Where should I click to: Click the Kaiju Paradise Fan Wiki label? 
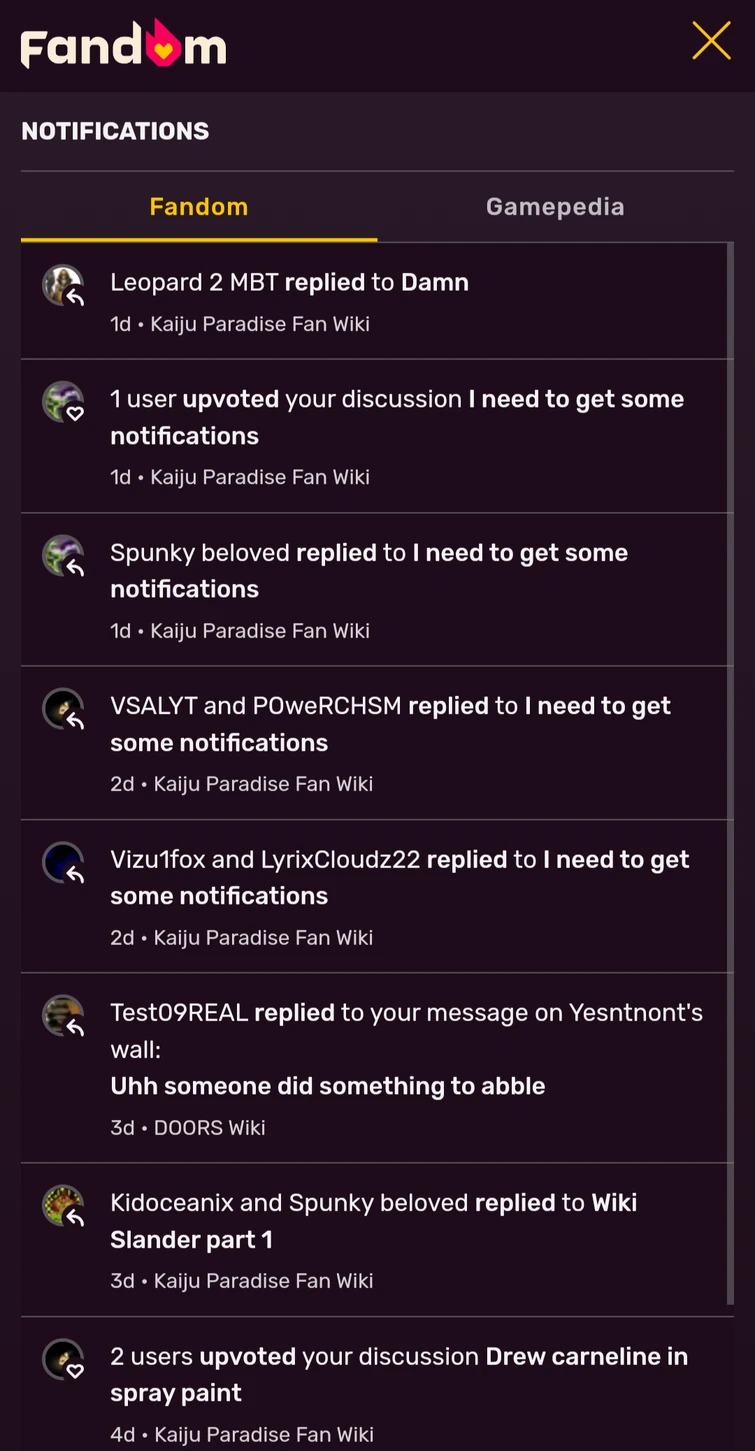[x=263, y=324]
